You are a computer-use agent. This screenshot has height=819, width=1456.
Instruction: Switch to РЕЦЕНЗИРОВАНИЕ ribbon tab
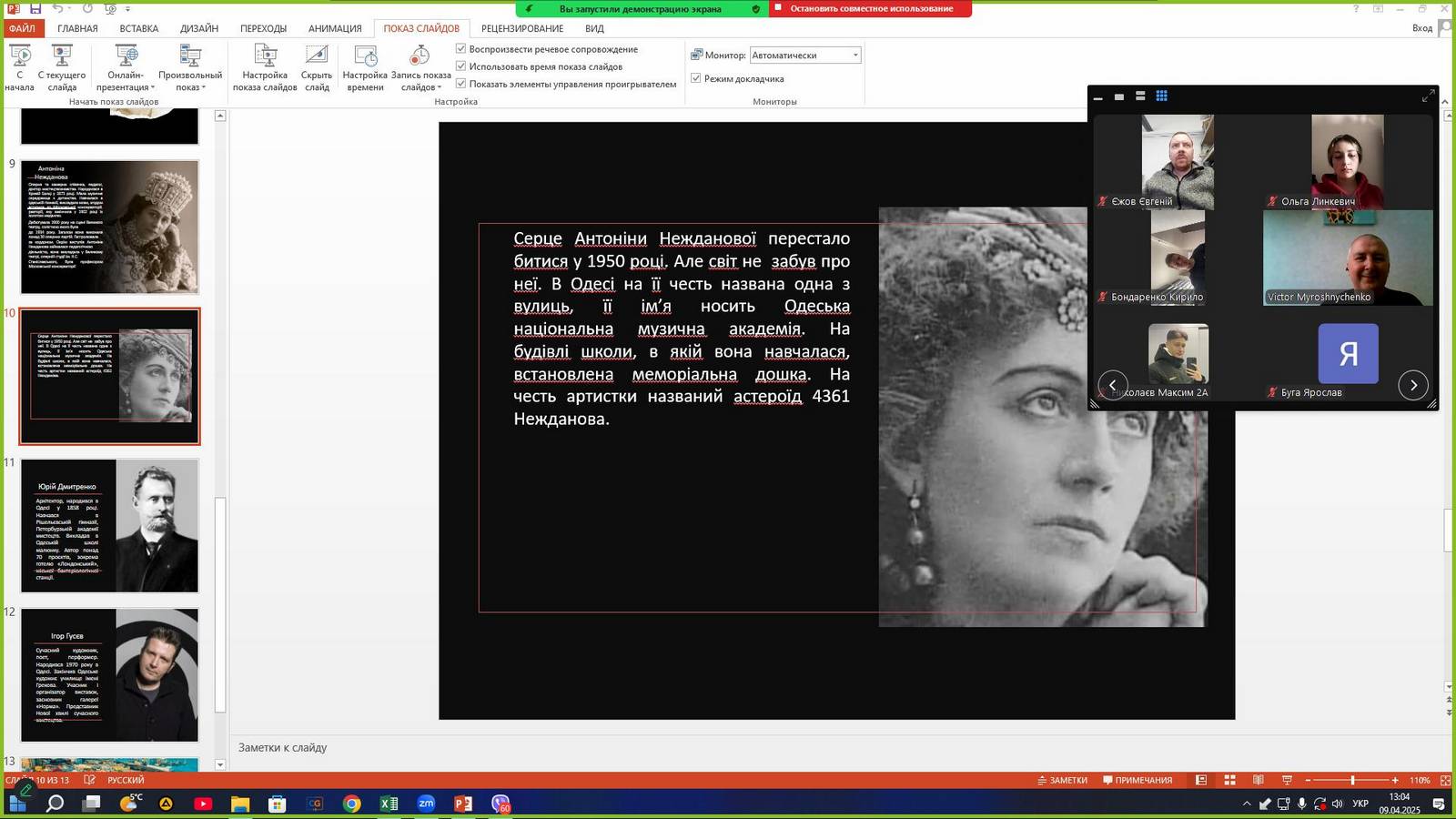tap(522, 28)
